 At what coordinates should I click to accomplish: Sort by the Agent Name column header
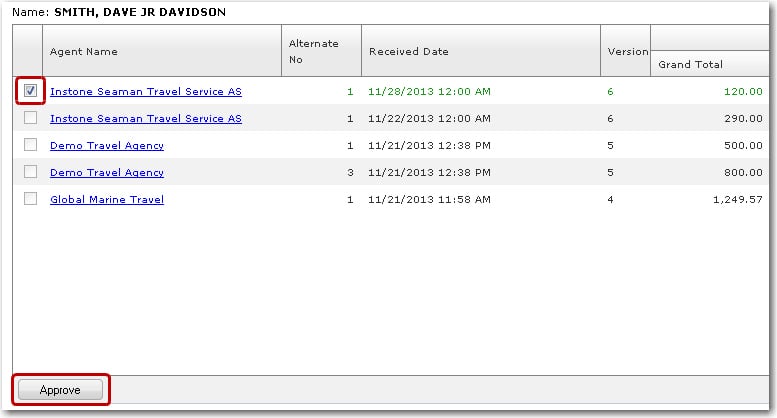pyautogui.click(x=84, y=51)
